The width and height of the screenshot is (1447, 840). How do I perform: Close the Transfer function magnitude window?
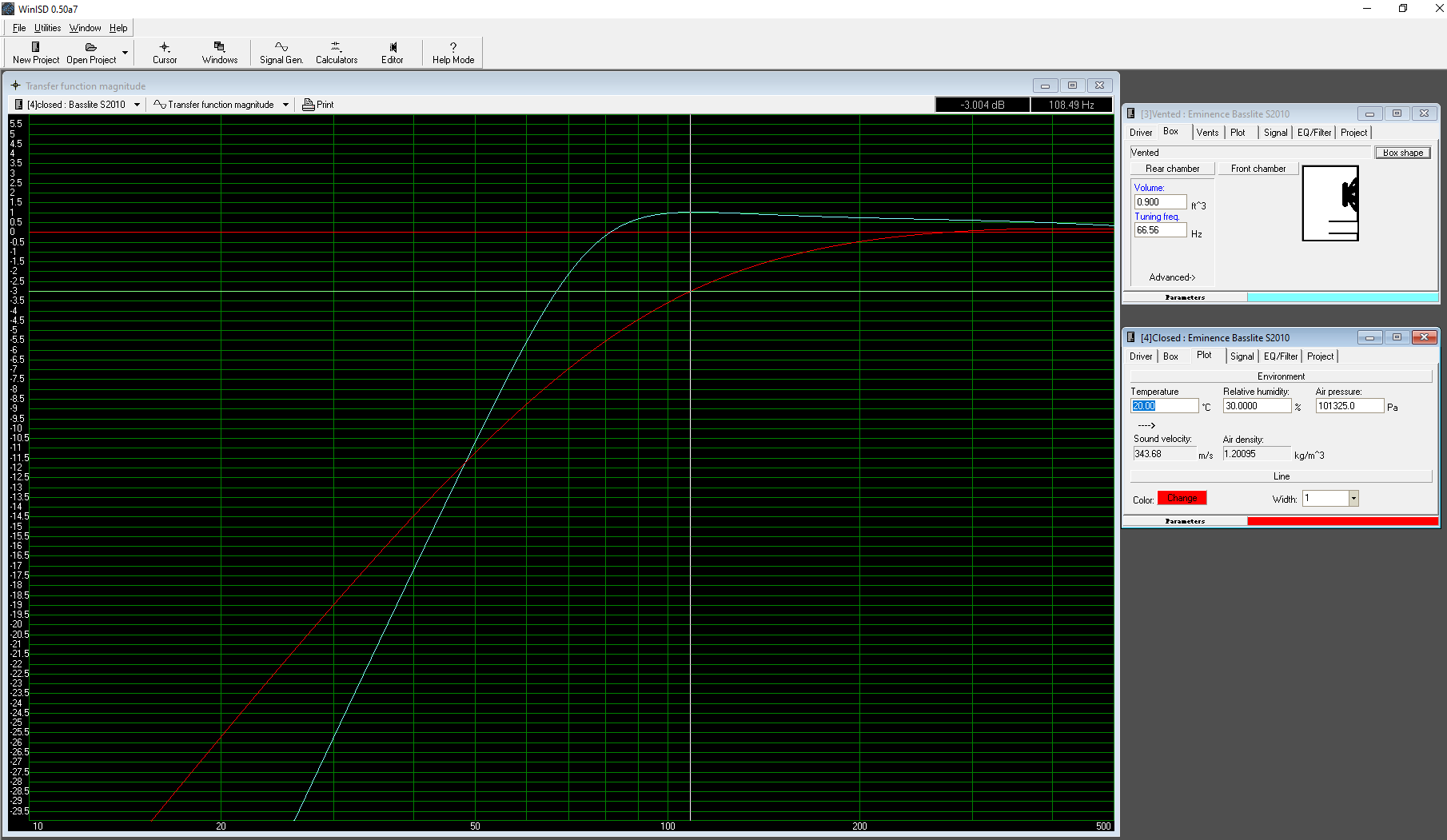point(1099,86)
